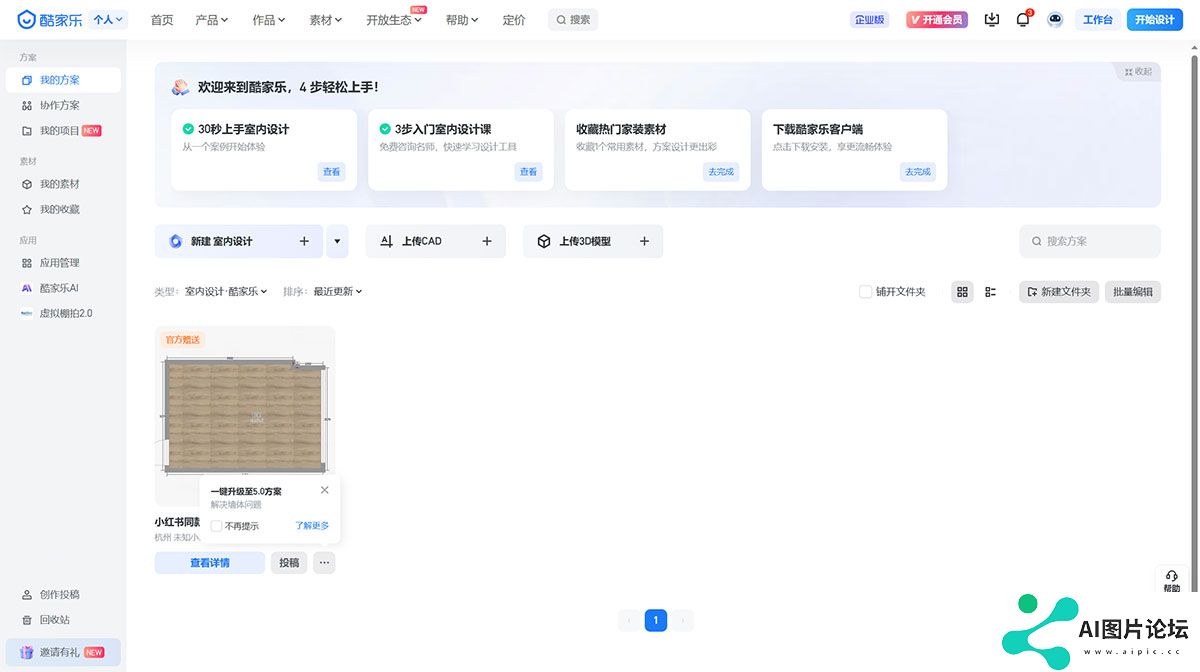
Task: Open 我的素材 in sidebar
Action: (63, 184)
